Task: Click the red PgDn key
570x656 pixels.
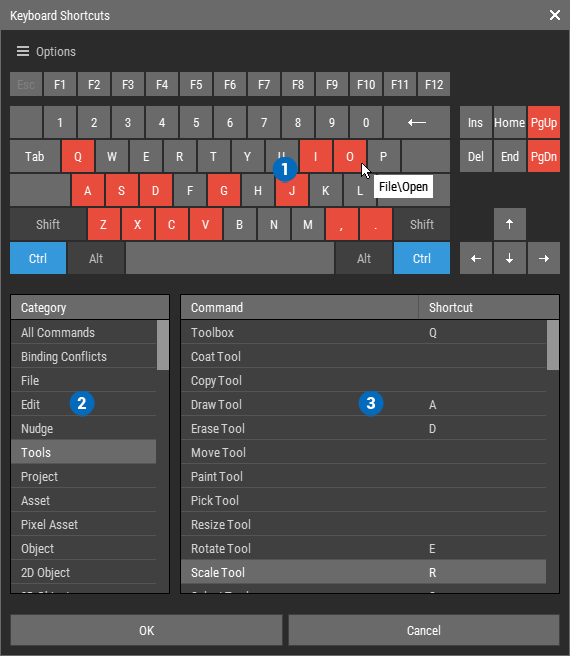Action: coord(544,156)
